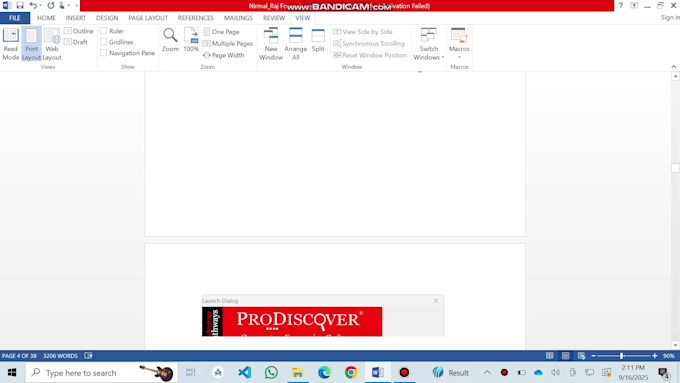Click the 90% zoom level
Screen dimensions: 680x383
click(x=669, y=356)
